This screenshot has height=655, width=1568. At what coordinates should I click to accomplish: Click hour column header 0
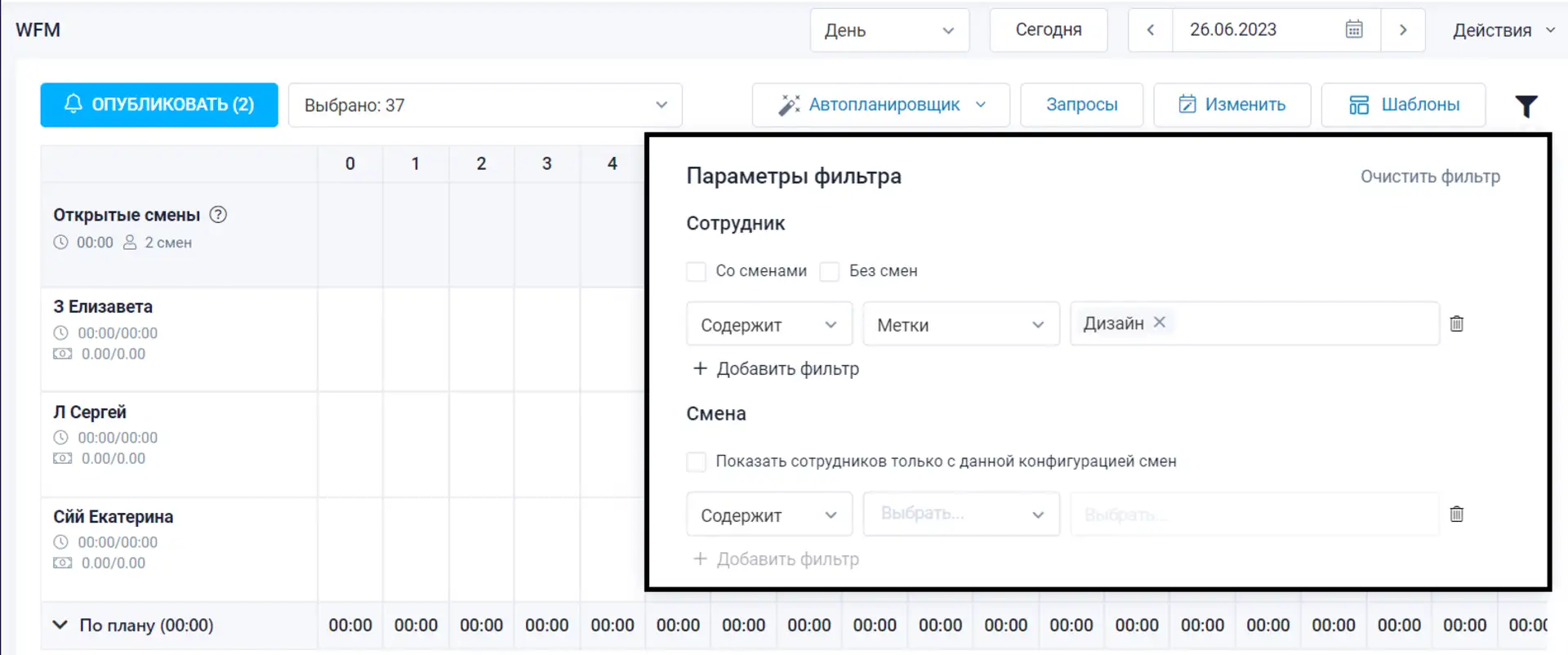click(350, 163)
